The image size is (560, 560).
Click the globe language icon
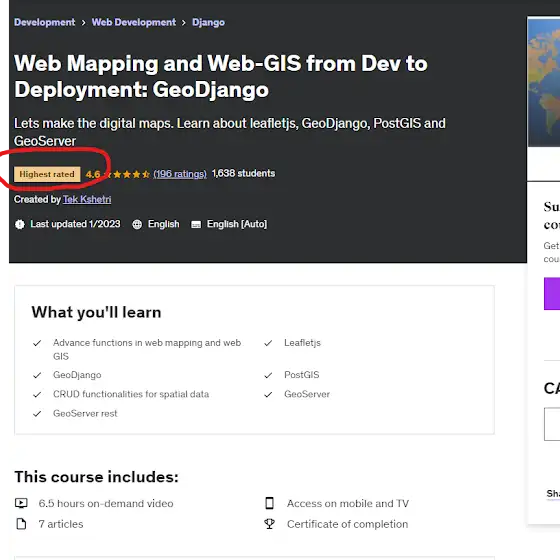[x=137, y=224]
